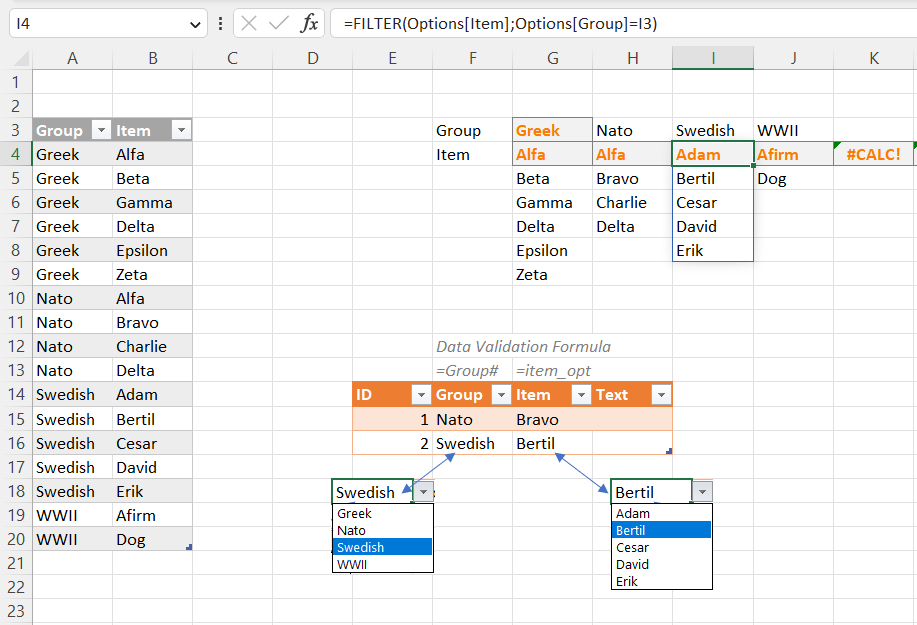The height and width of the screenshot is (625, 917).
Task: Open the Insert Function fx dialog
Action: click(309, 23)
